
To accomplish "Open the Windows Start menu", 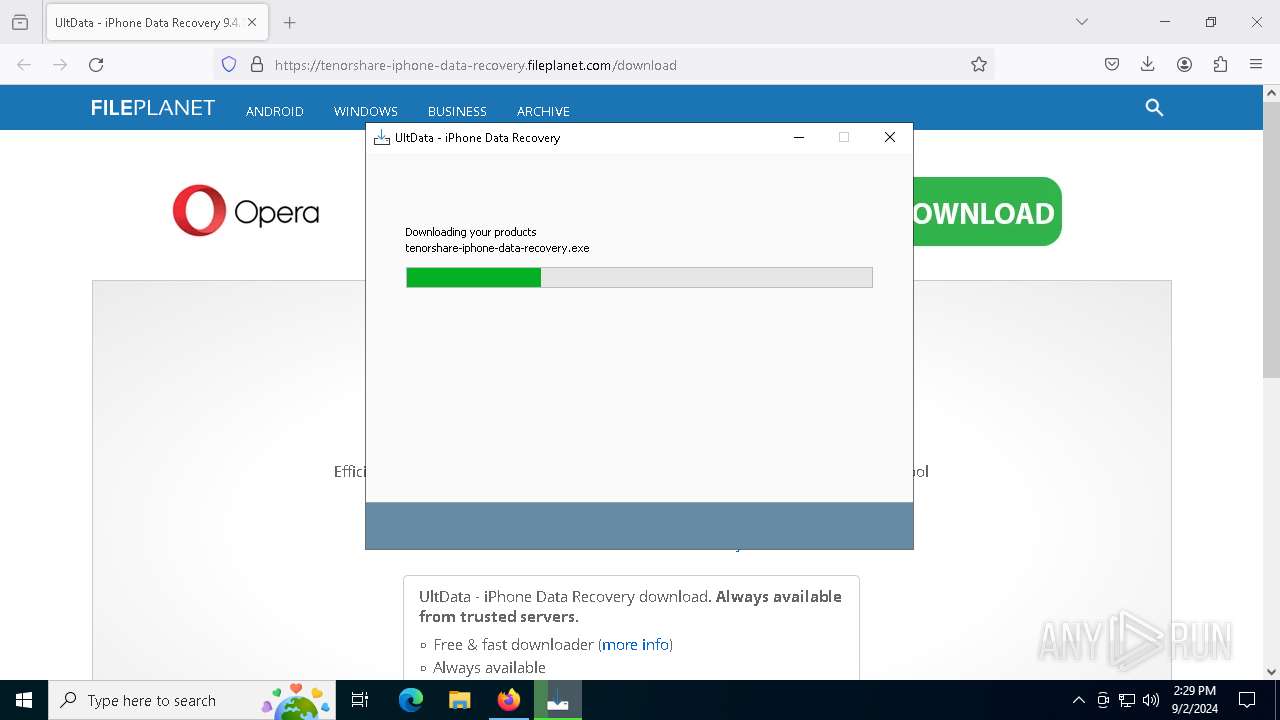I will (x=24, y=700).
